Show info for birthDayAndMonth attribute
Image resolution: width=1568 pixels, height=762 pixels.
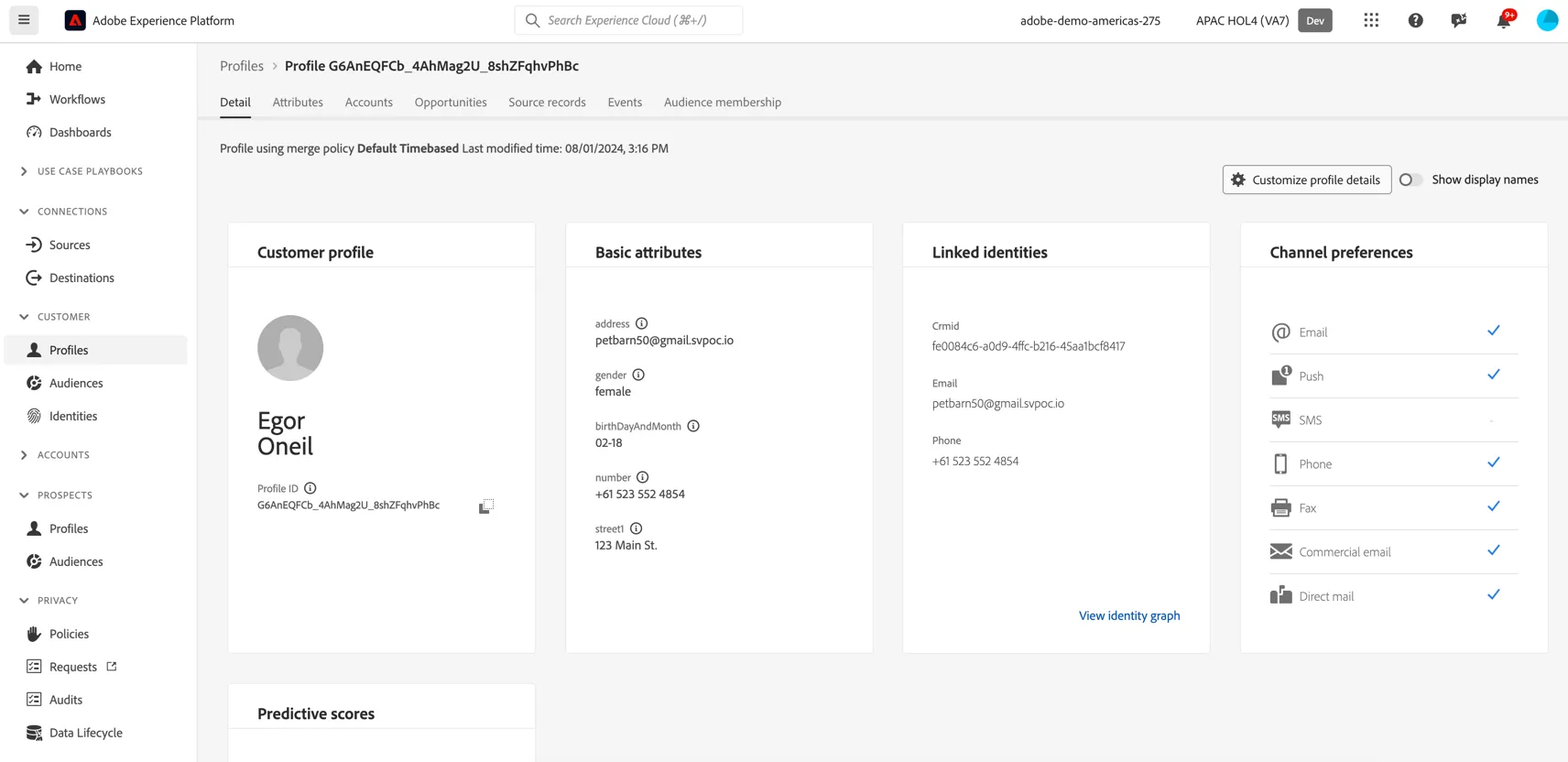(x=693, y=426)
